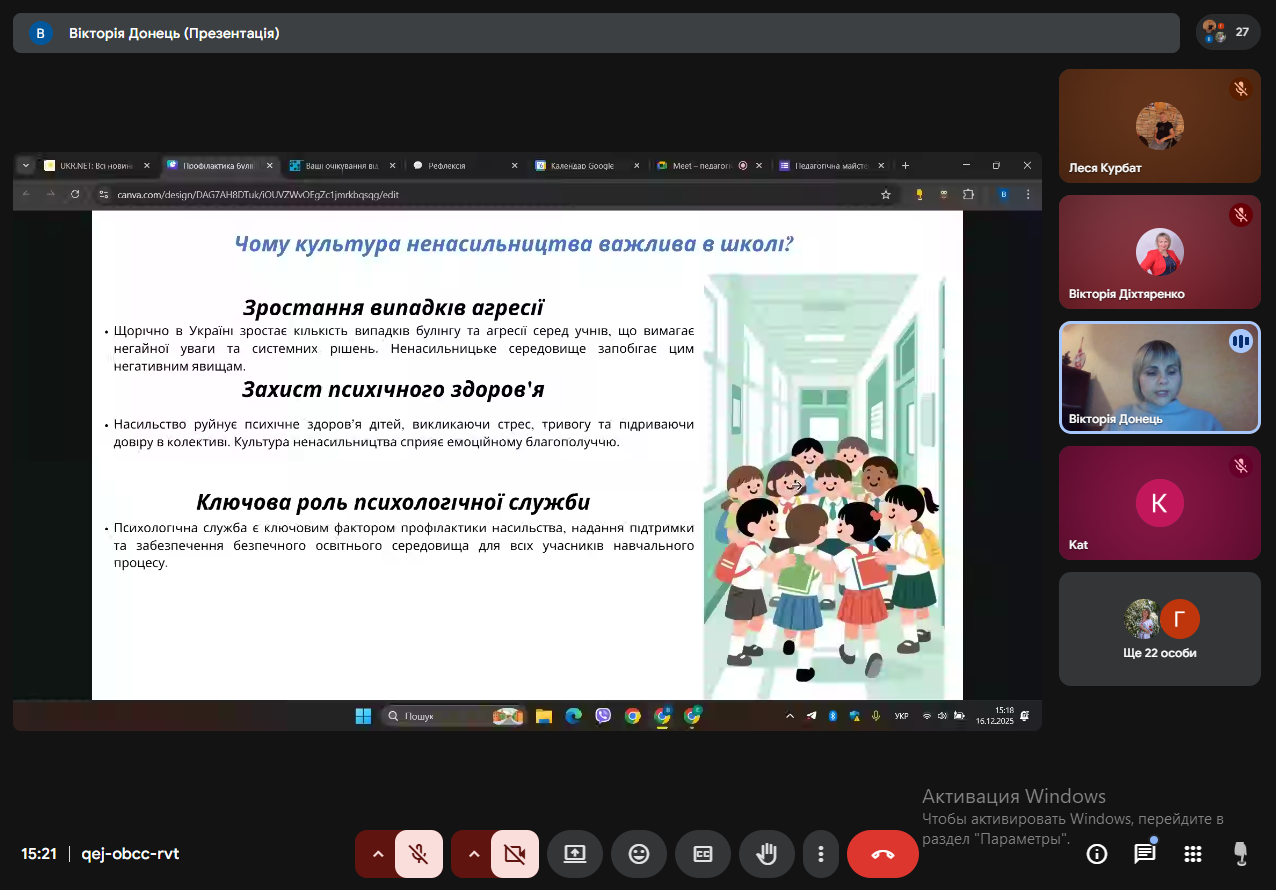Open the emoji reactions icon
The height and width of the screenshot is (890, 1276).
[639, 854]
